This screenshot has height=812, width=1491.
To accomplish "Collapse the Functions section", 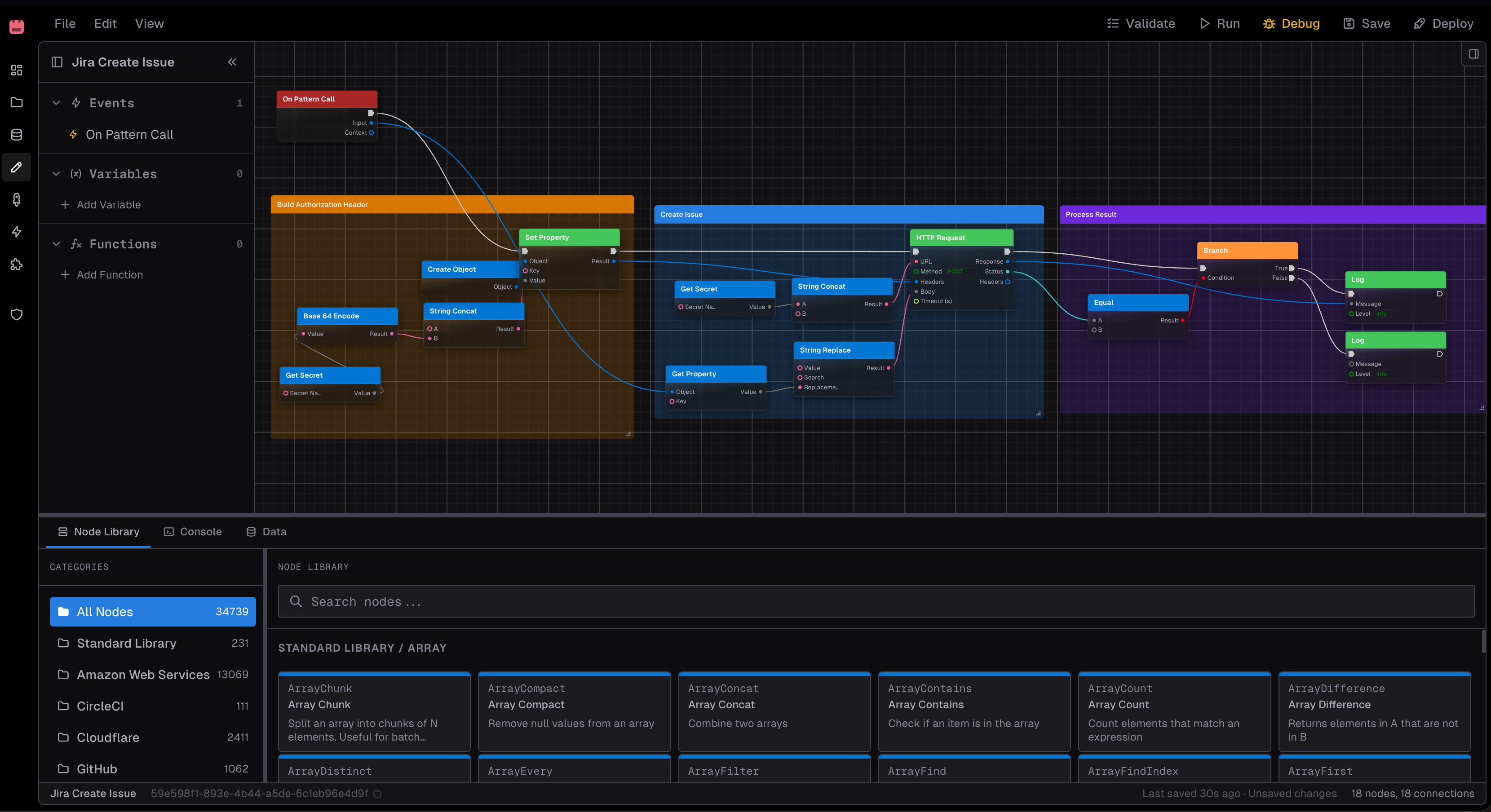I will [56, 244].
